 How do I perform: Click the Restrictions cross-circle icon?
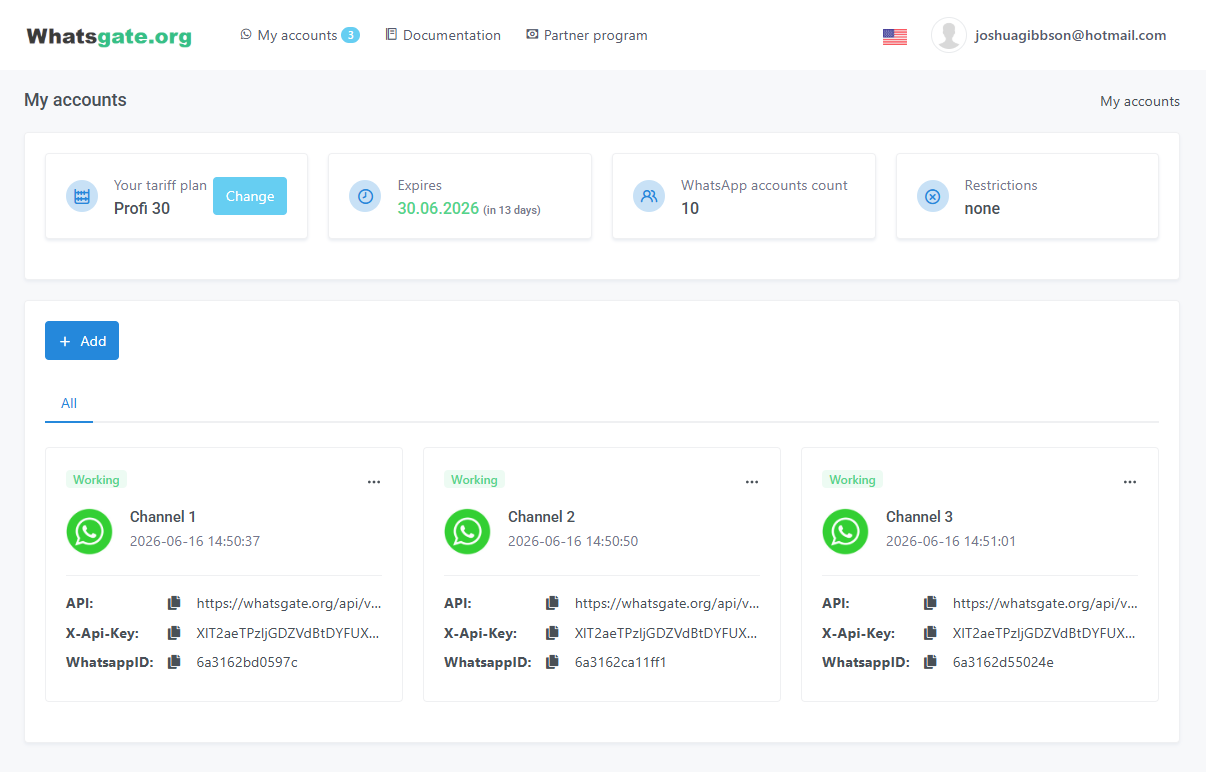click(933, 196)
